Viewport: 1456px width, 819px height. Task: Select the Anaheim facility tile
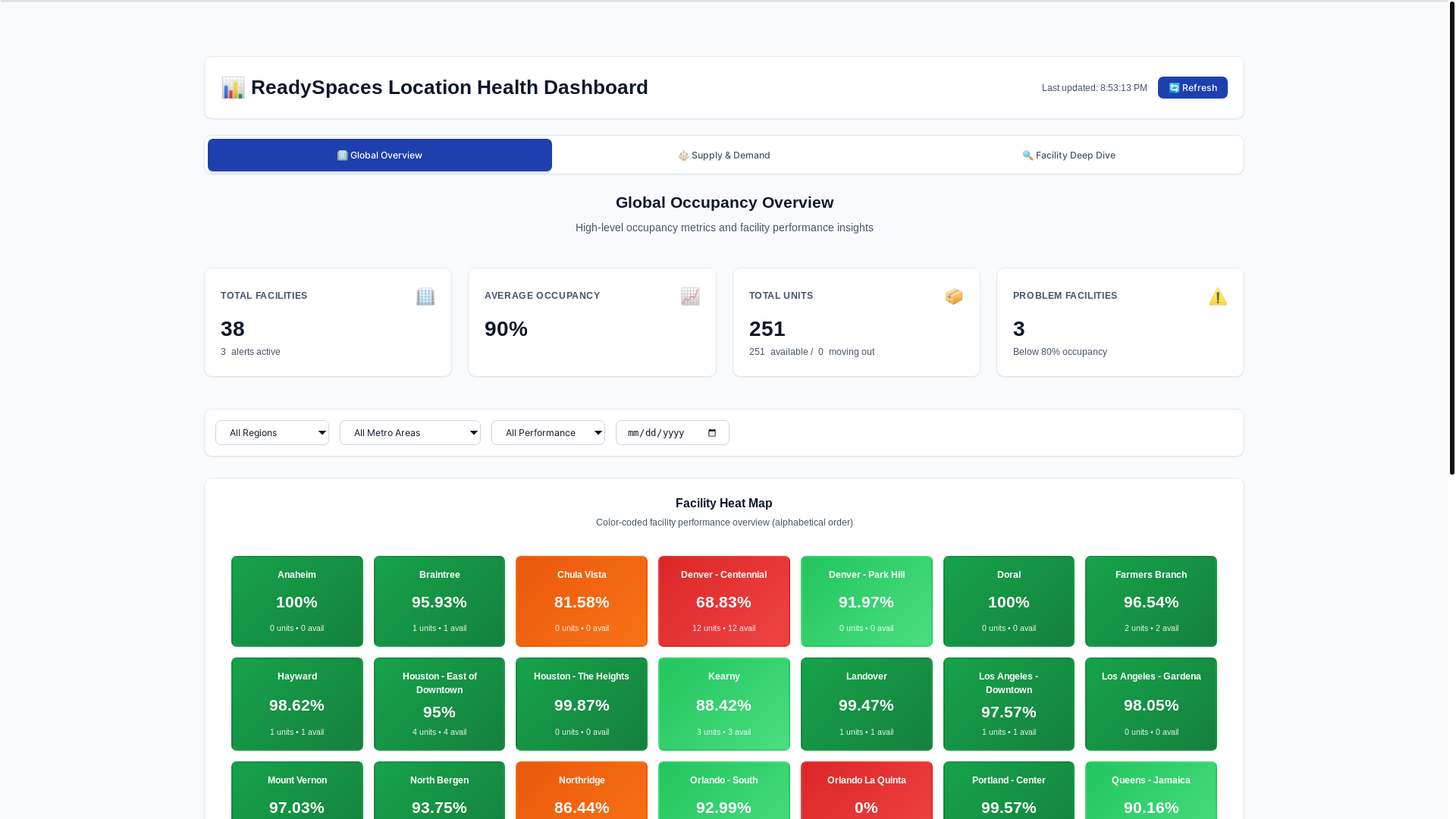point(297,601)
